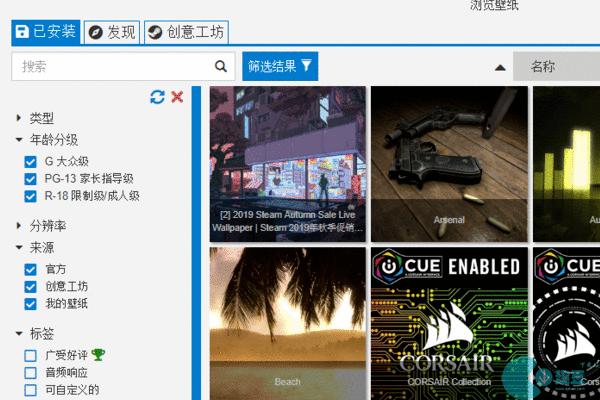Uncheck the G 大众级 age rating

(x=31, y=161)
